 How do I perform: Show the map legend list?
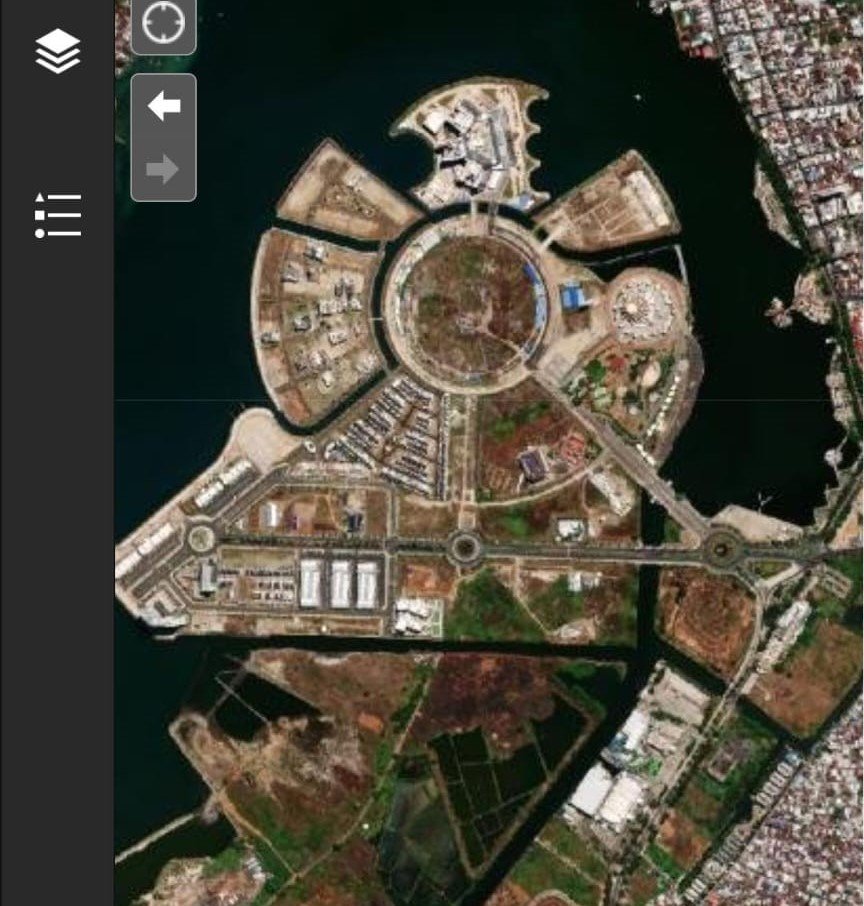coord(57,215)
